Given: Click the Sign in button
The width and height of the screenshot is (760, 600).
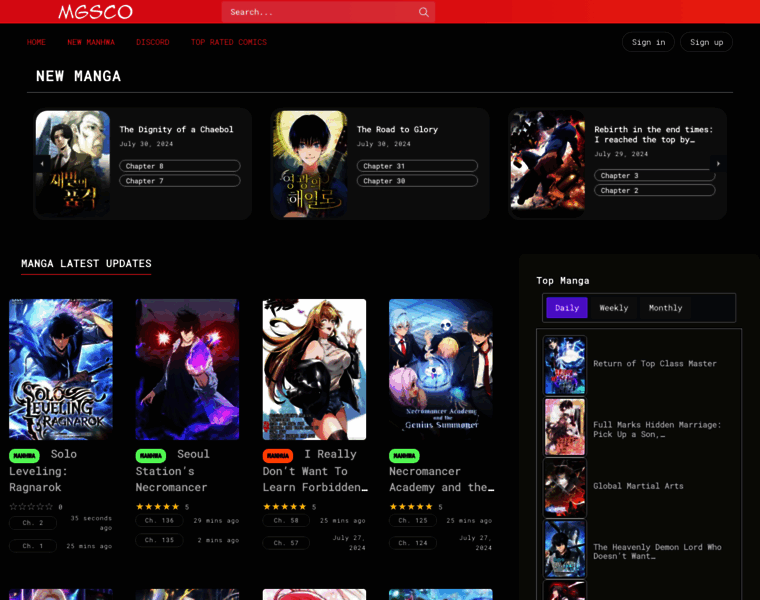Looking at the screenshot, I should click(x=649, y=42).
